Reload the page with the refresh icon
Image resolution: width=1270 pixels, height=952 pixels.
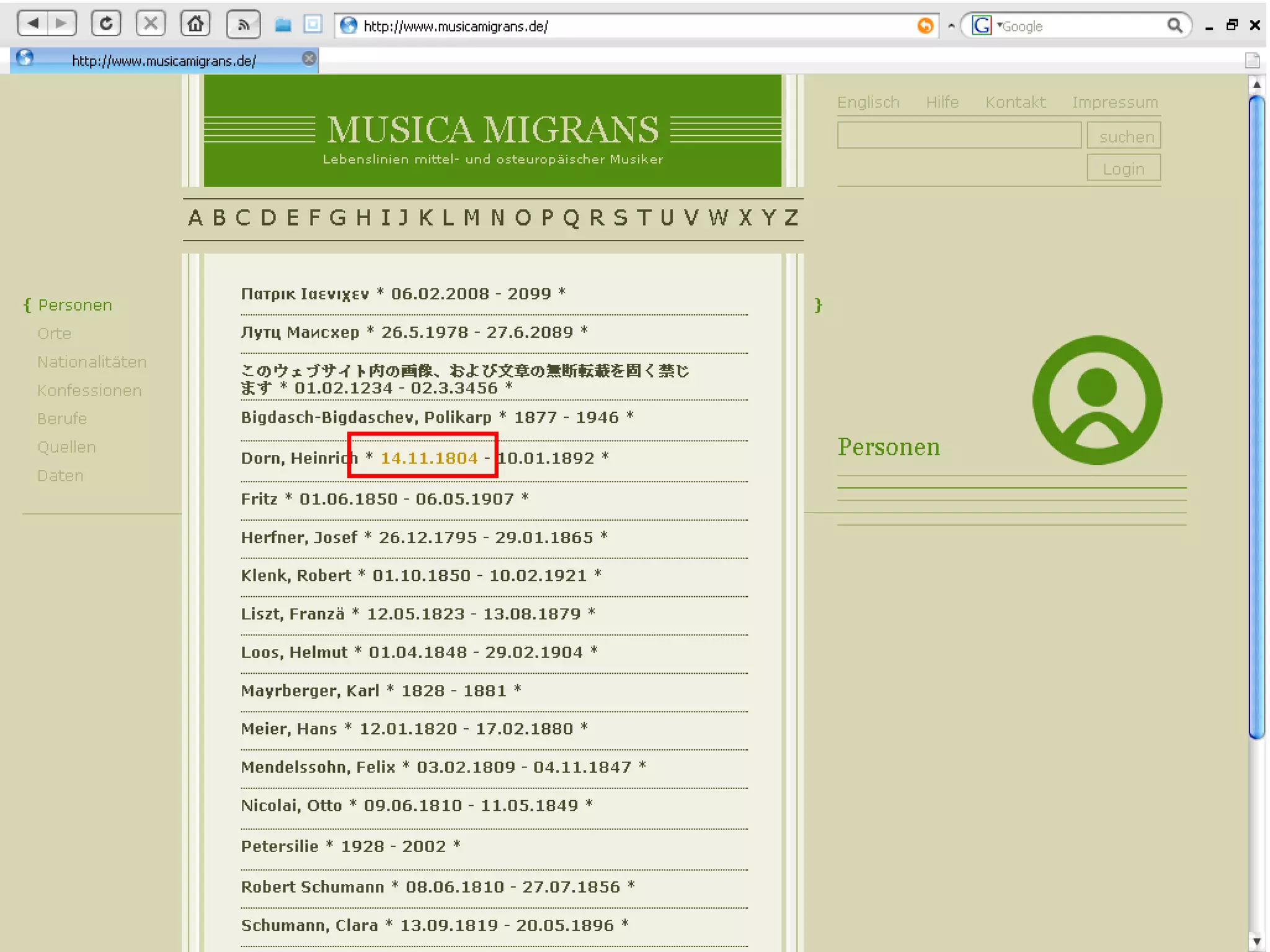106,24
